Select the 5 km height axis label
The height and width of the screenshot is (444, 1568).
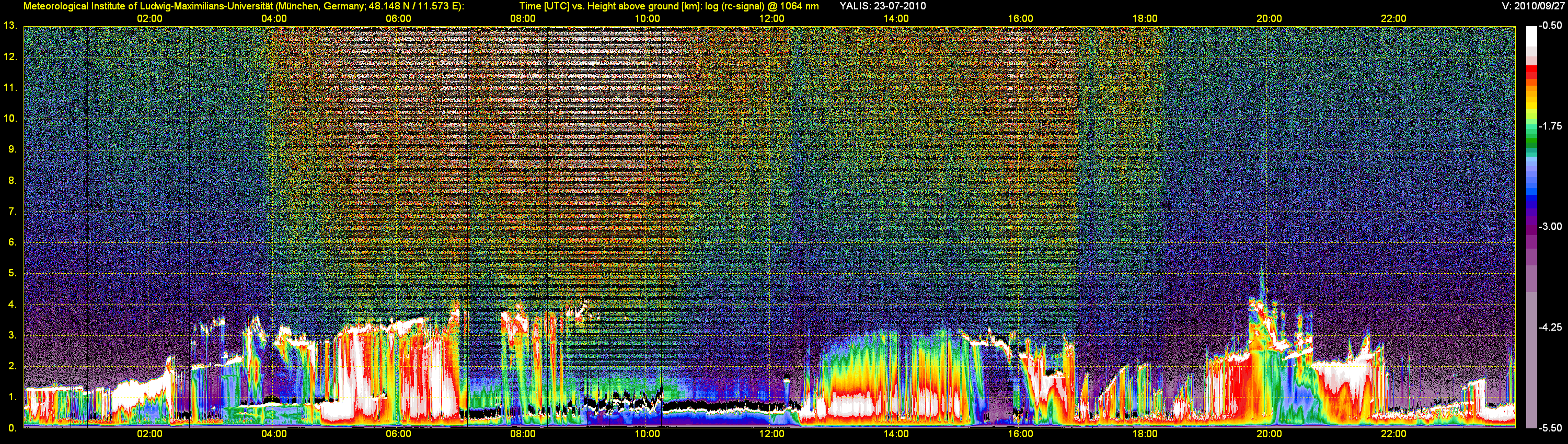(11, 273)
